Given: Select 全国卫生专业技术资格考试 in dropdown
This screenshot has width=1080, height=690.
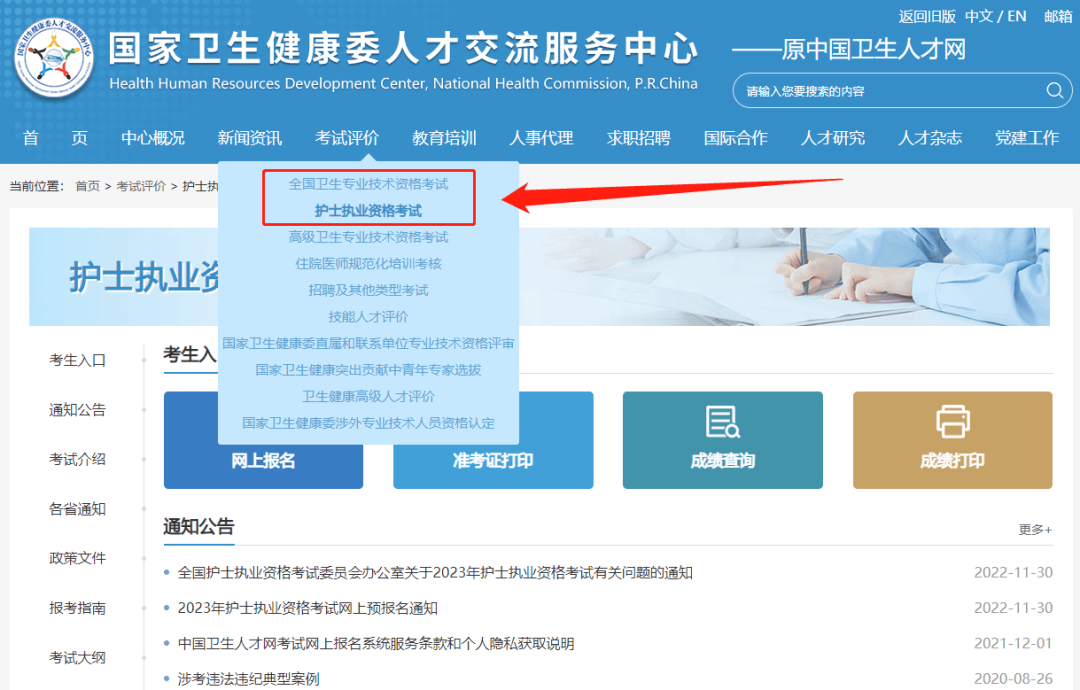Looking at the screenshot, I should pyautogui.click(x=368, y=184).
